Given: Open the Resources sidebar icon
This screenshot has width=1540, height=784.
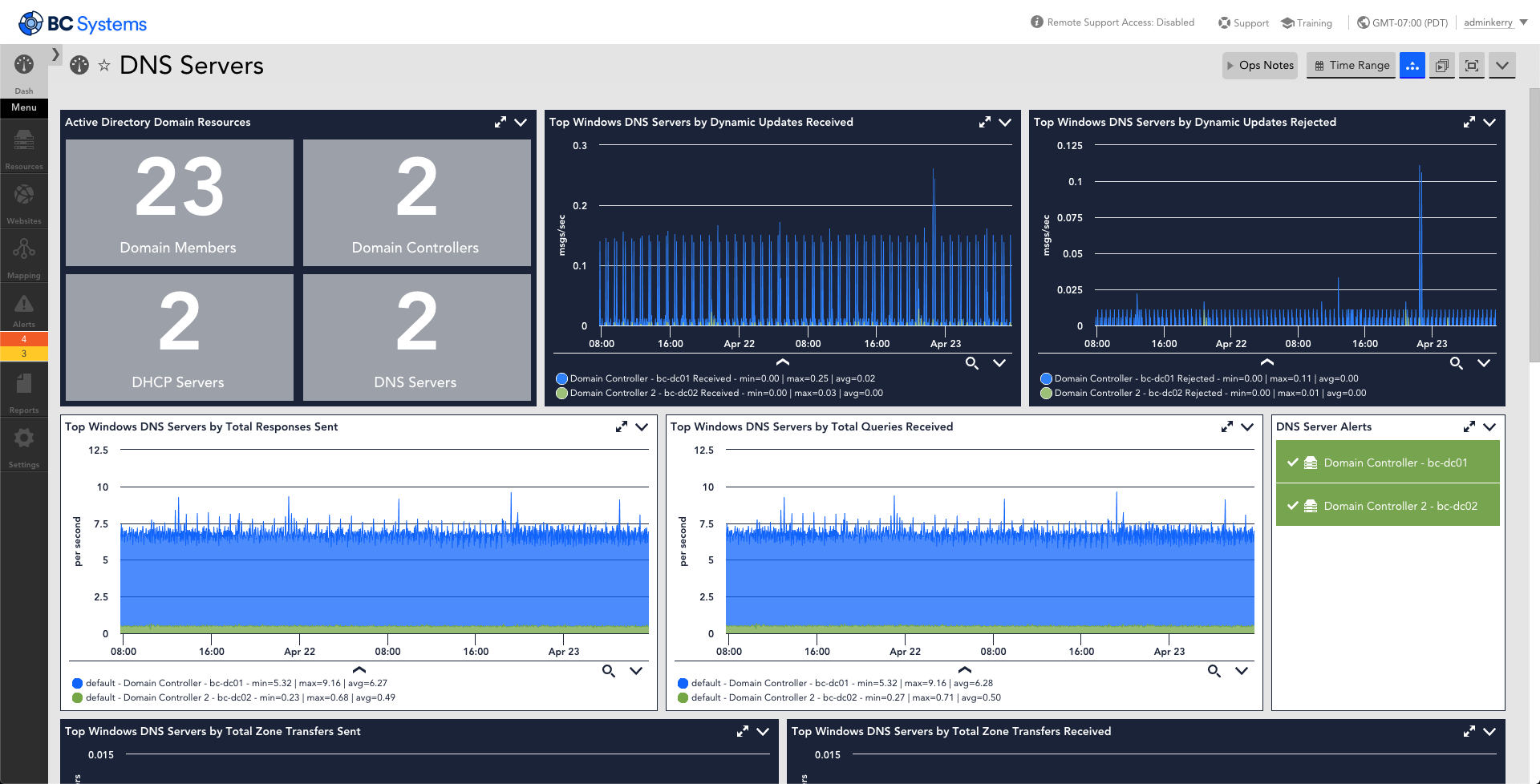Looking at the screenshot, I should coord(24,146).
